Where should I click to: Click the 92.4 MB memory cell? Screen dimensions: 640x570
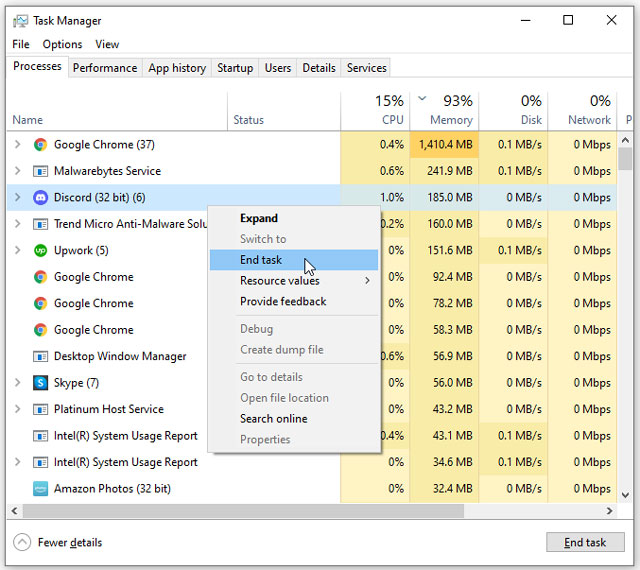click(x=444, y=277)
